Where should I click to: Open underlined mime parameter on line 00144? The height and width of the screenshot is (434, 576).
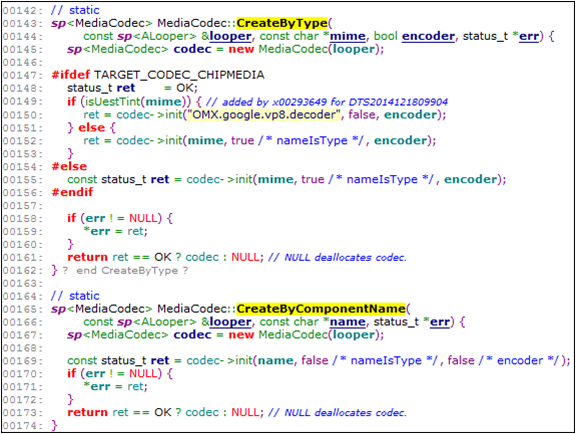pos(348,36)
